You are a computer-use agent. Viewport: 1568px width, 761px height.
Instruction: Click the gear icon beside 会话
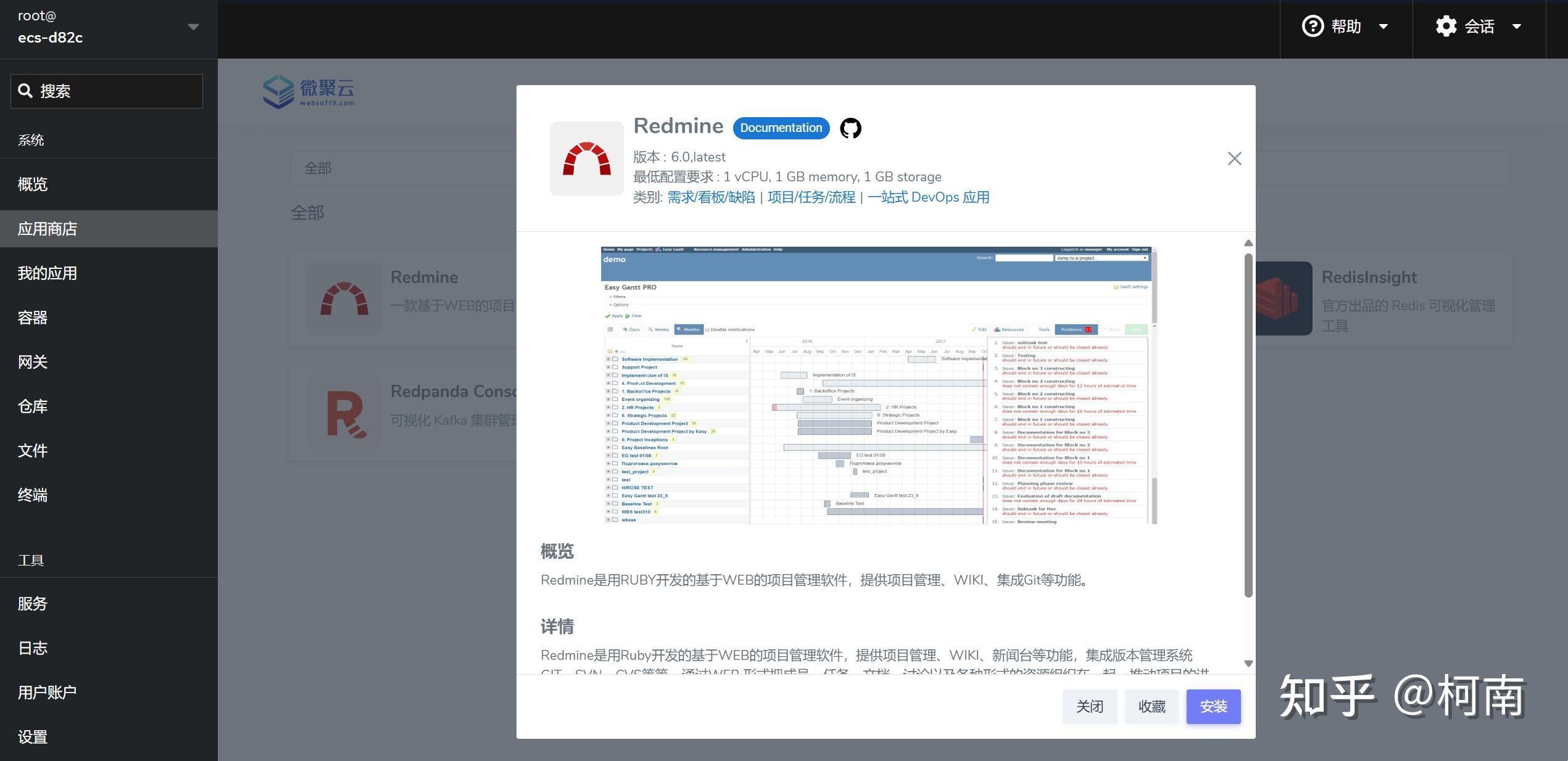(x=1446, y=27)
